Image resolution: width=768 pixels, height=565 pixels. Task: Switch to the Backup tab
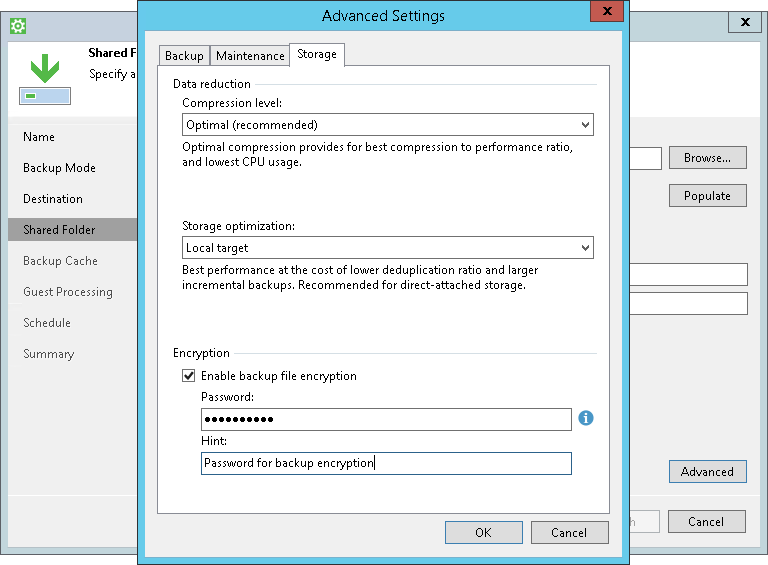184,56
